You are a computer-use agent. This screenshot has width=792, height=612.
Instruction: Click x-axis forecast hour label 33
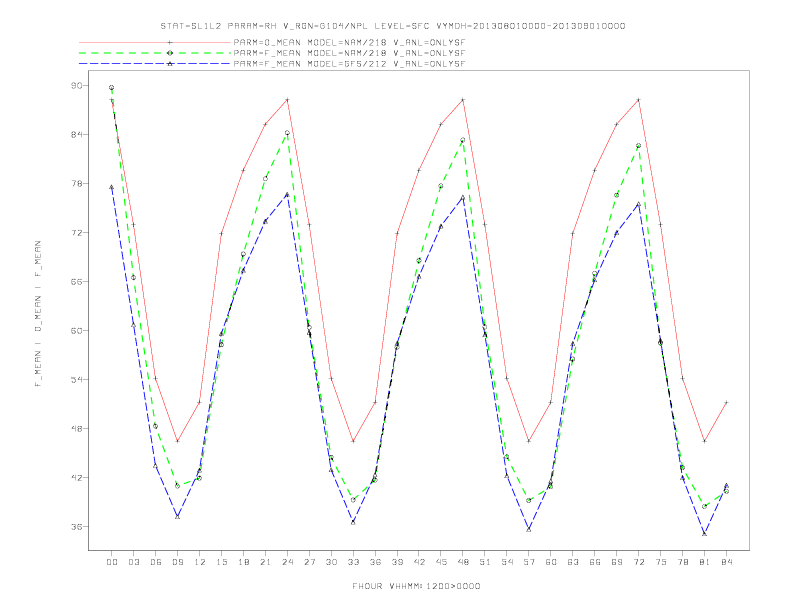pyautogui.click(x=353, y=562)
